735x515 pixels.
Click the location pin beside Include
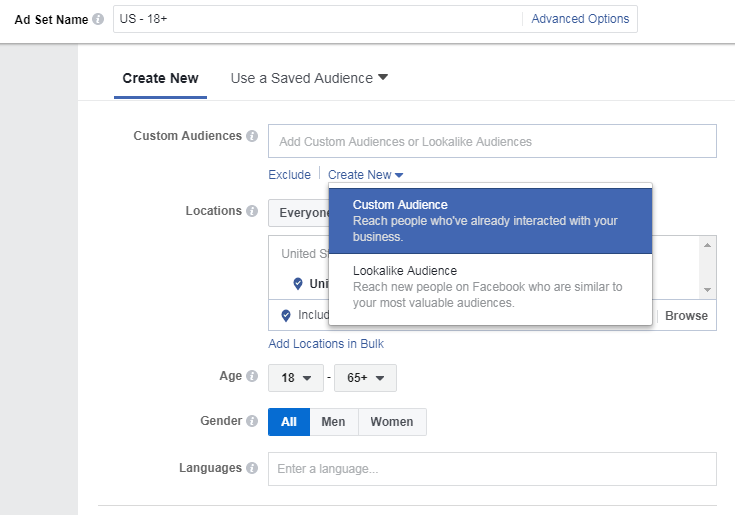[x=286, y=315]
